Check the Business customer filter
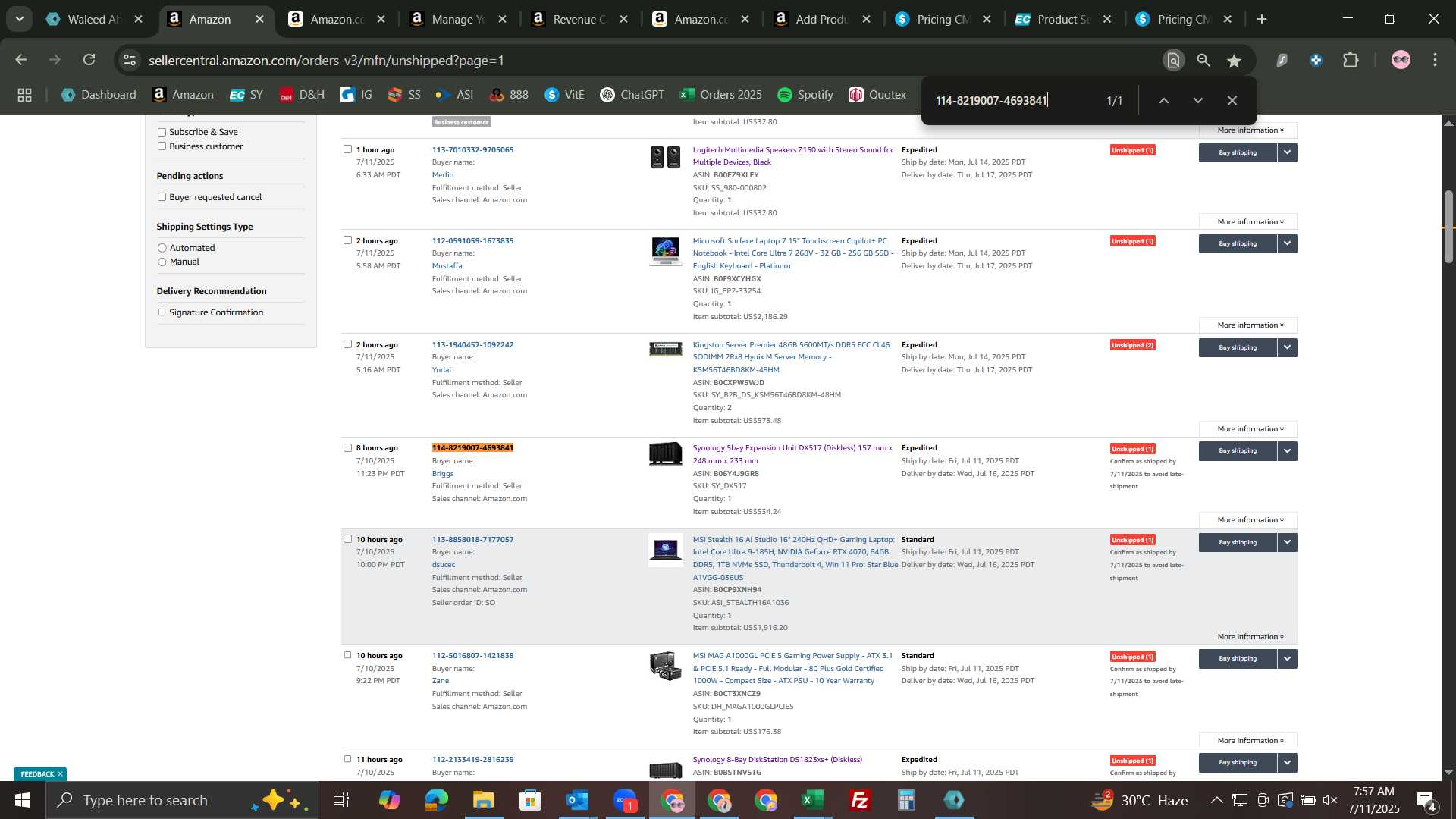Viewport: 1456px width, 819px height. [x=162, y=146]
